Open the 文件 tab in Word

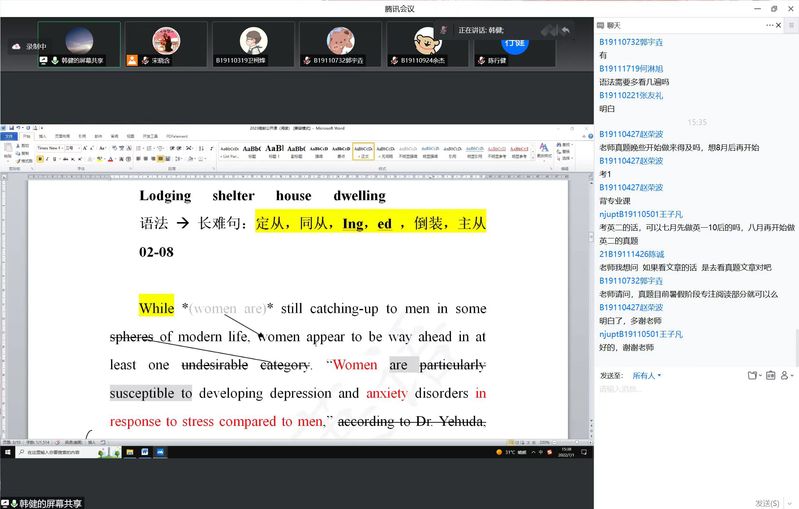(x=12, y=136)
